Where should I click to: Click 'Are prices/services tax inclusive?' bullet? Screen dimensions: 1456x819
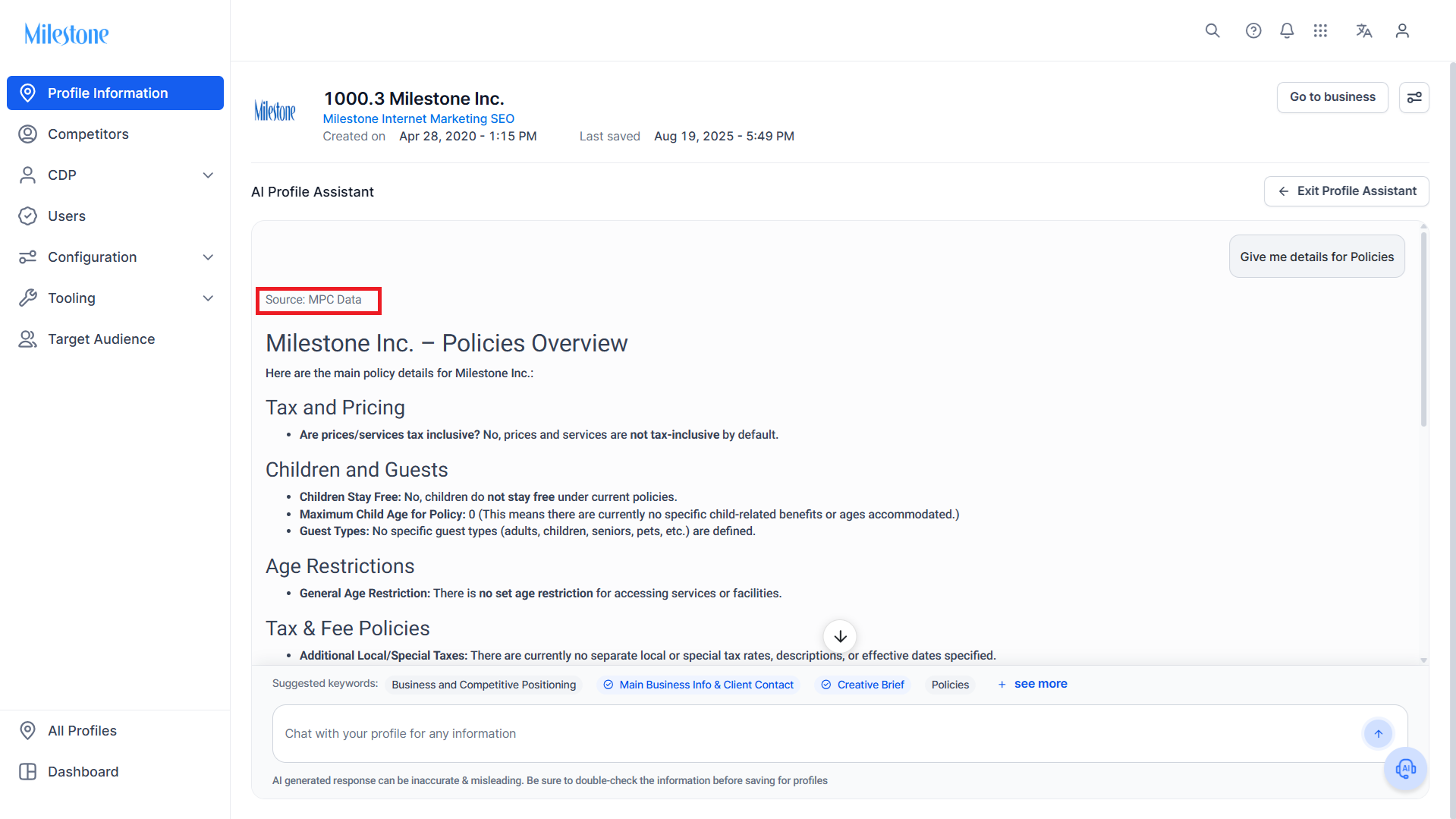(539, 435)
